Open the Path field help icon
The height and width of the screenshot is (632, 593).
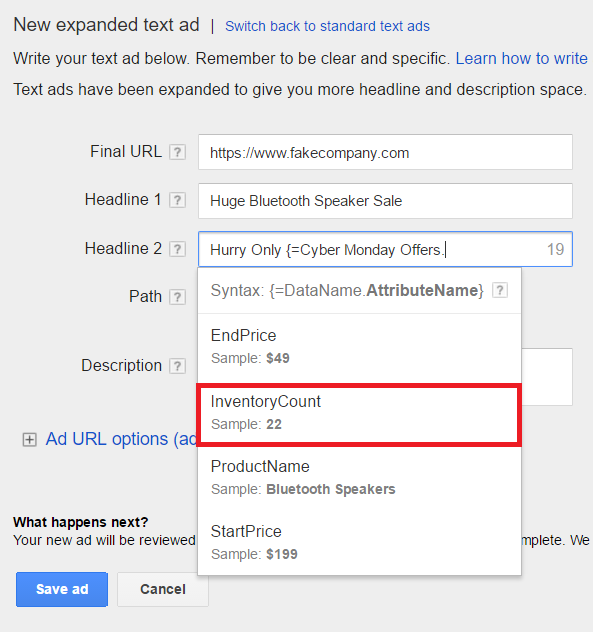click(x=177, y=297)
